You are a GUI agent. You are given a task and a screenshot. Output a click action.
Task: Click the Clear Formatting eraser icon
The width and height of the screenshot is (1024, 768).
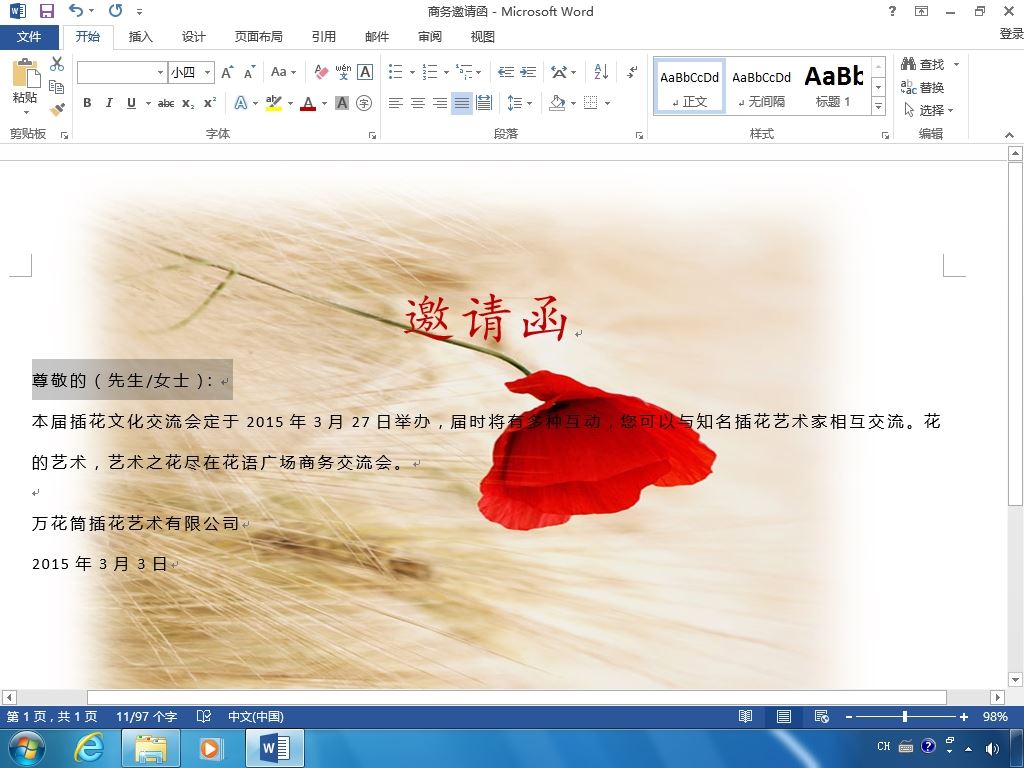coord(321,72)
